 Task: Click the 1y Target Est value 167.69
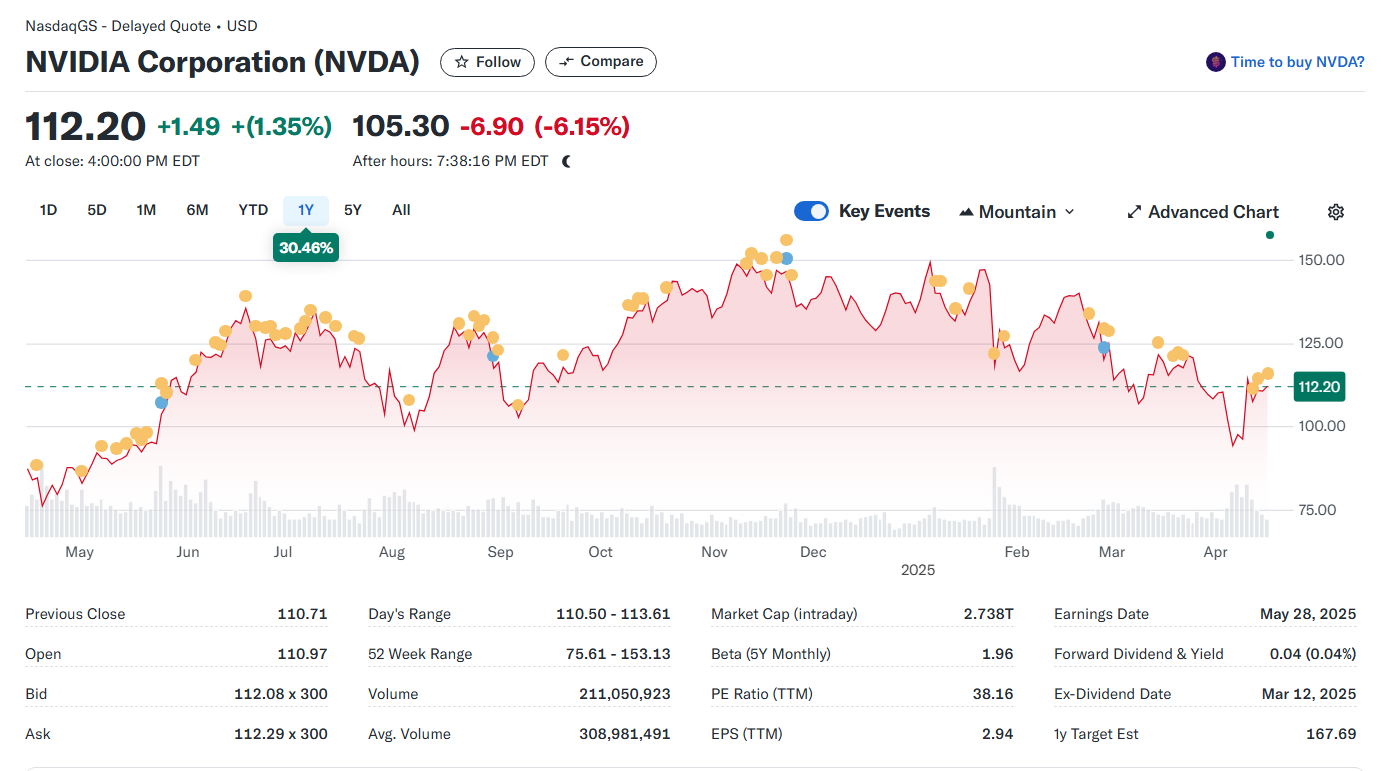(1331, 734)
